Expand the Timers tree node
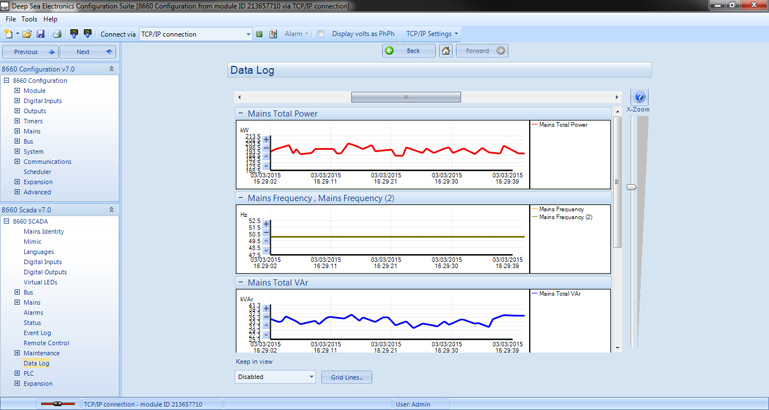The image size is (769, 410). 17,121
